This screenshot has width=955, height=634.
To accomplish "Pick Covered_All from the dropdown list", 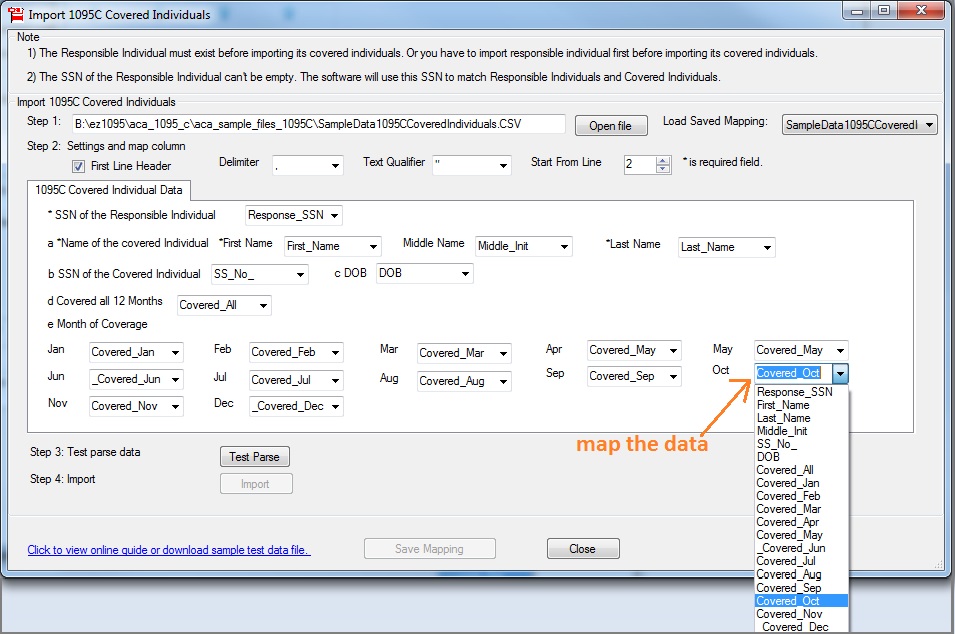I will click(784, 470).
